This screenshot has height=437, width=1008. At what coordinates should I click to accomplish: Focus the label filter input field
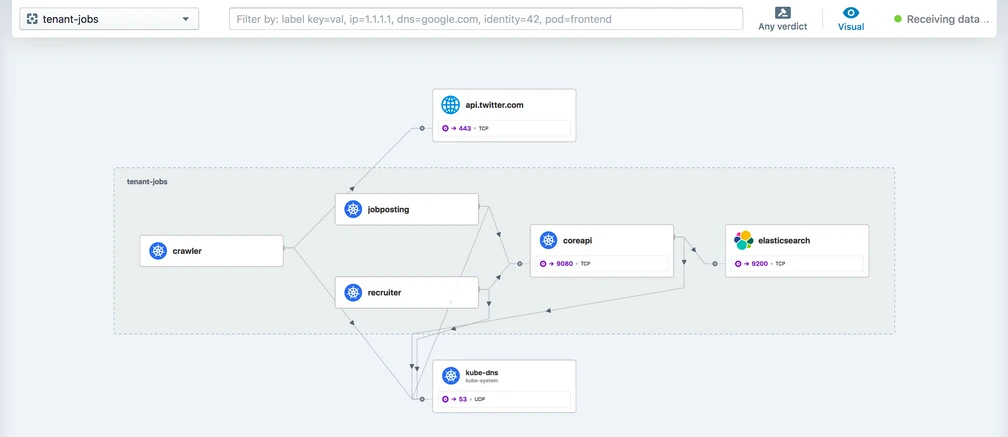[486, 19]
